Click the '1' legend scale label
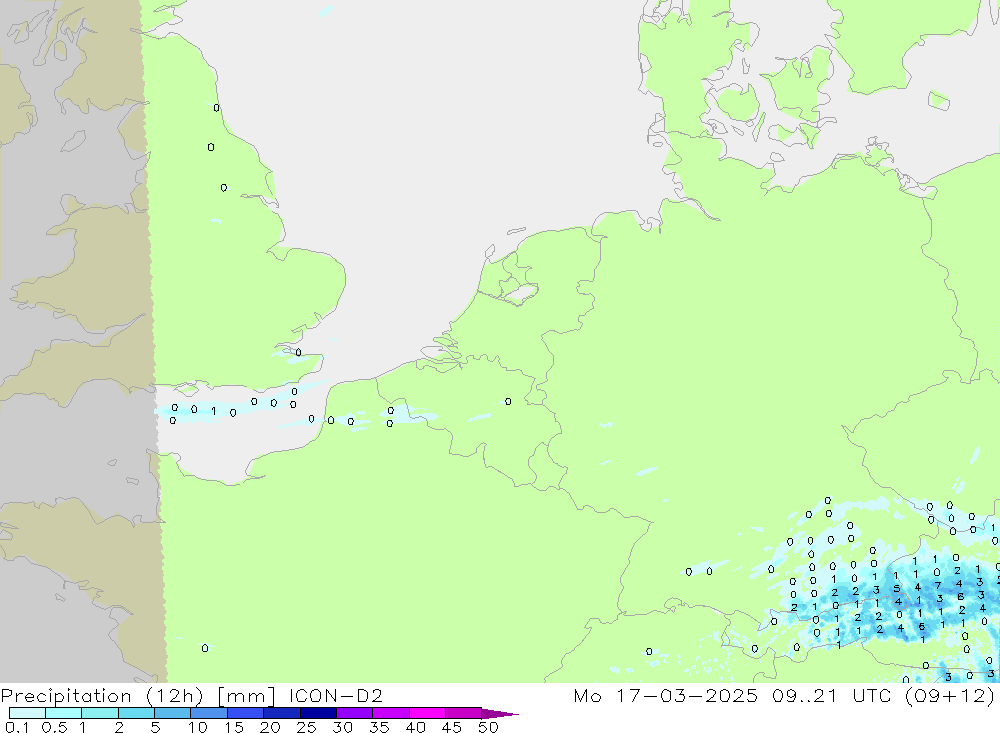Viewport: 1000px width, 733px height. [83, 727]
